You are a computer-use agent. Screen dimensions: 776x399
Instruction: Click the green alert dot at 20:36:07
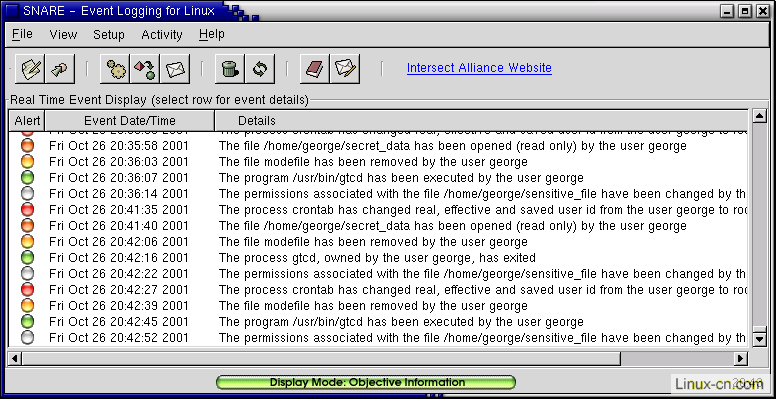click(x=28, y=177)
